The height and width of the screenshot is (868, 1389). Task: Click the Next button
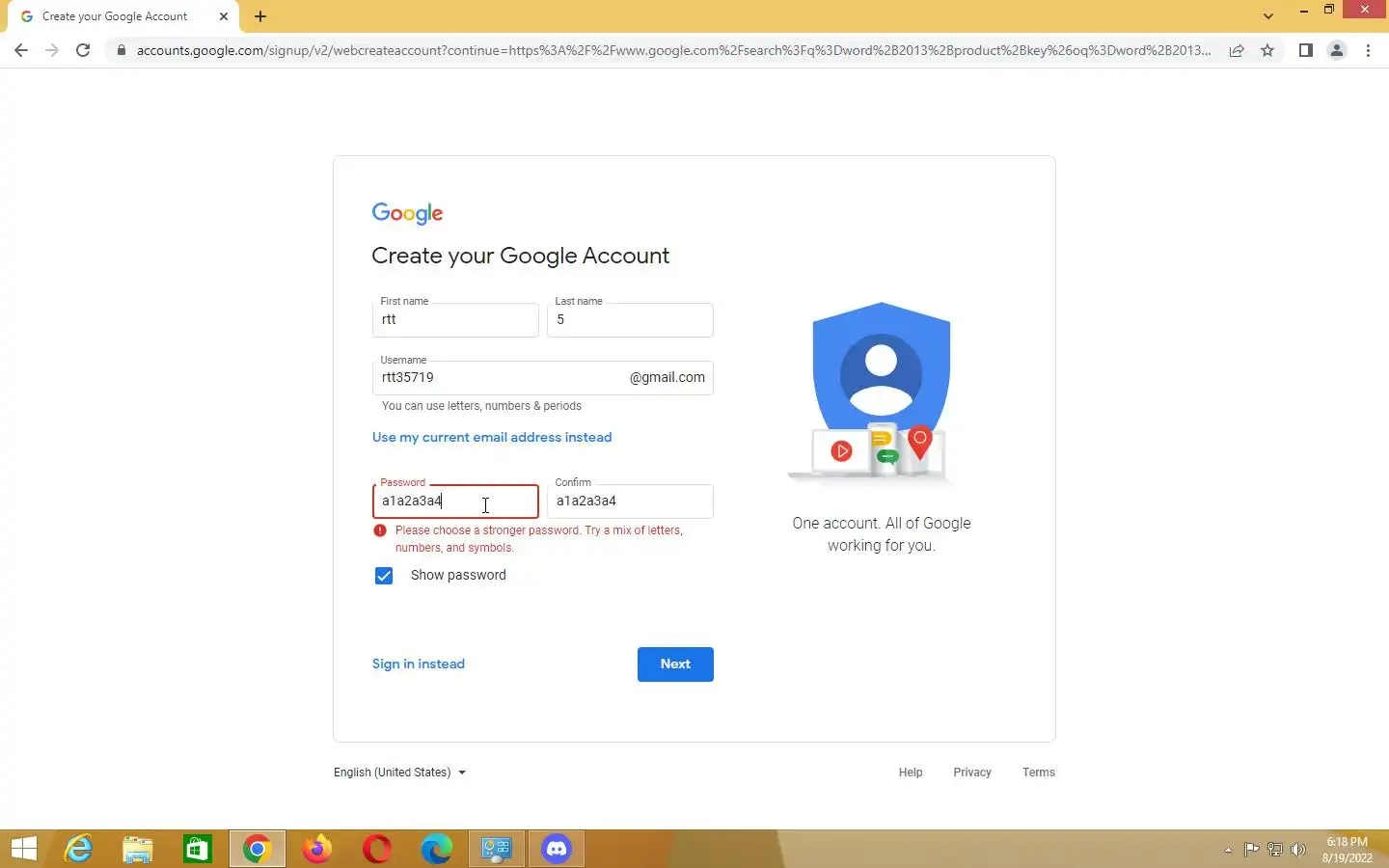pyautogui.click(x=675, y=665)
